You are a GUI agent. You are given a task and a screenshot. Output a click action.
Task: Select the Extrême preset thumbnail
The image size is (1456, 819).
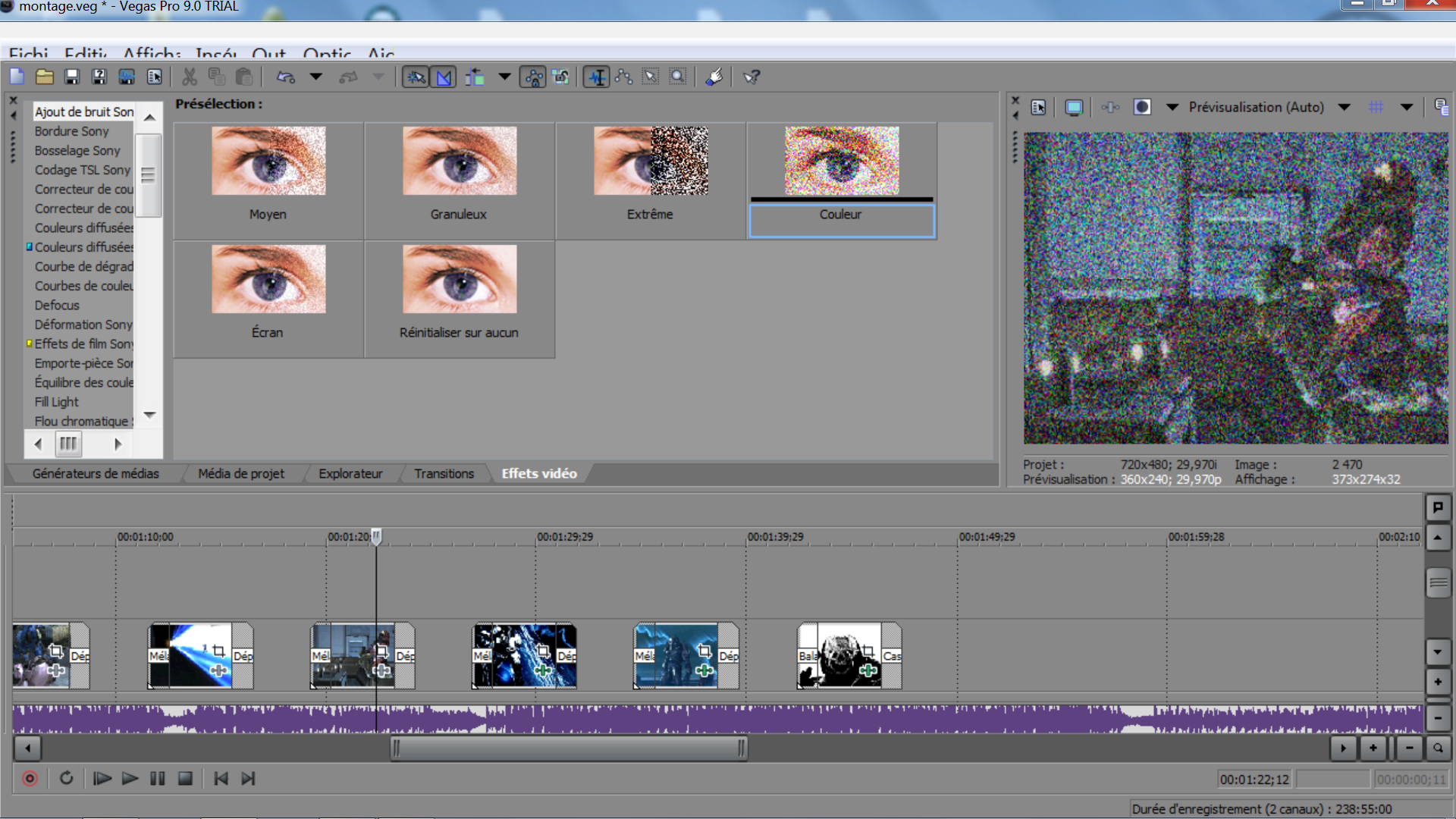(651, 161)
